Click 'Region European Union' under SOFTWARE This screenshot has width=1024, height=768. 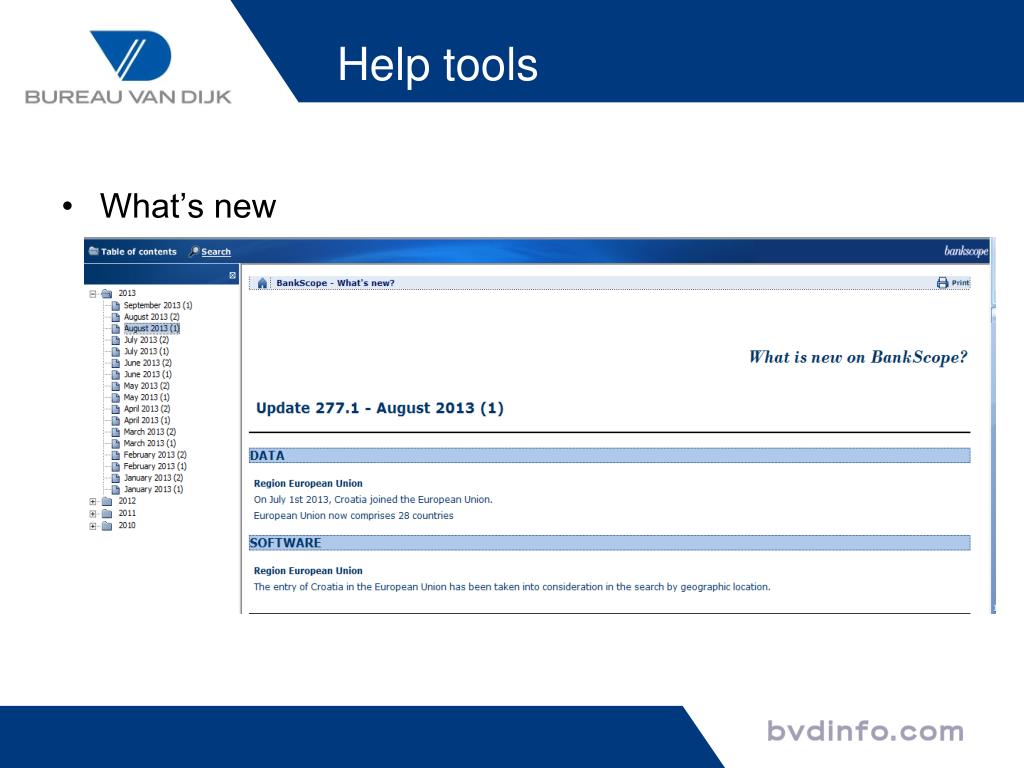point(308,571)
